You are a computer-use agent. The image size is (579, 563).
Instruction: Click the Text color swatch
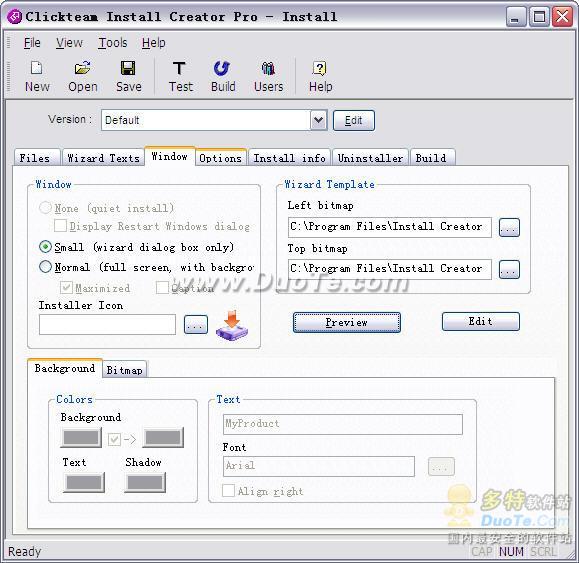84,482
